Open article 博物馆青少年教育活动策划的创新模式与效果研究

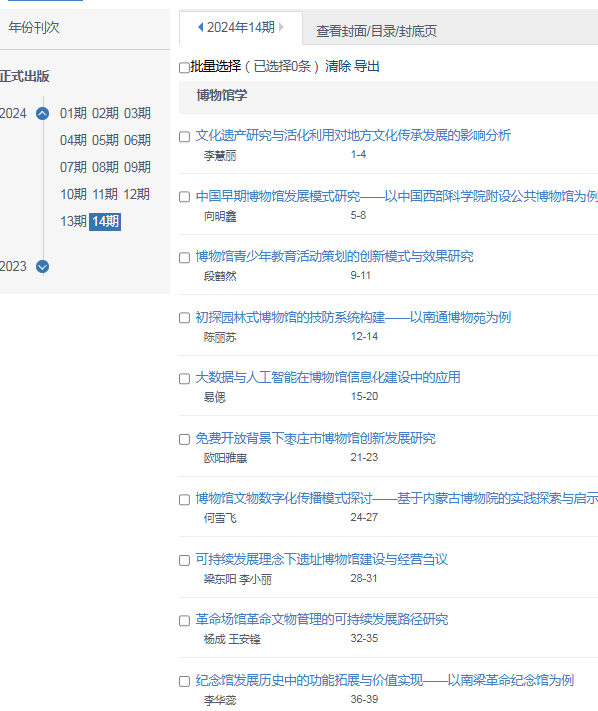coord(334,256)
